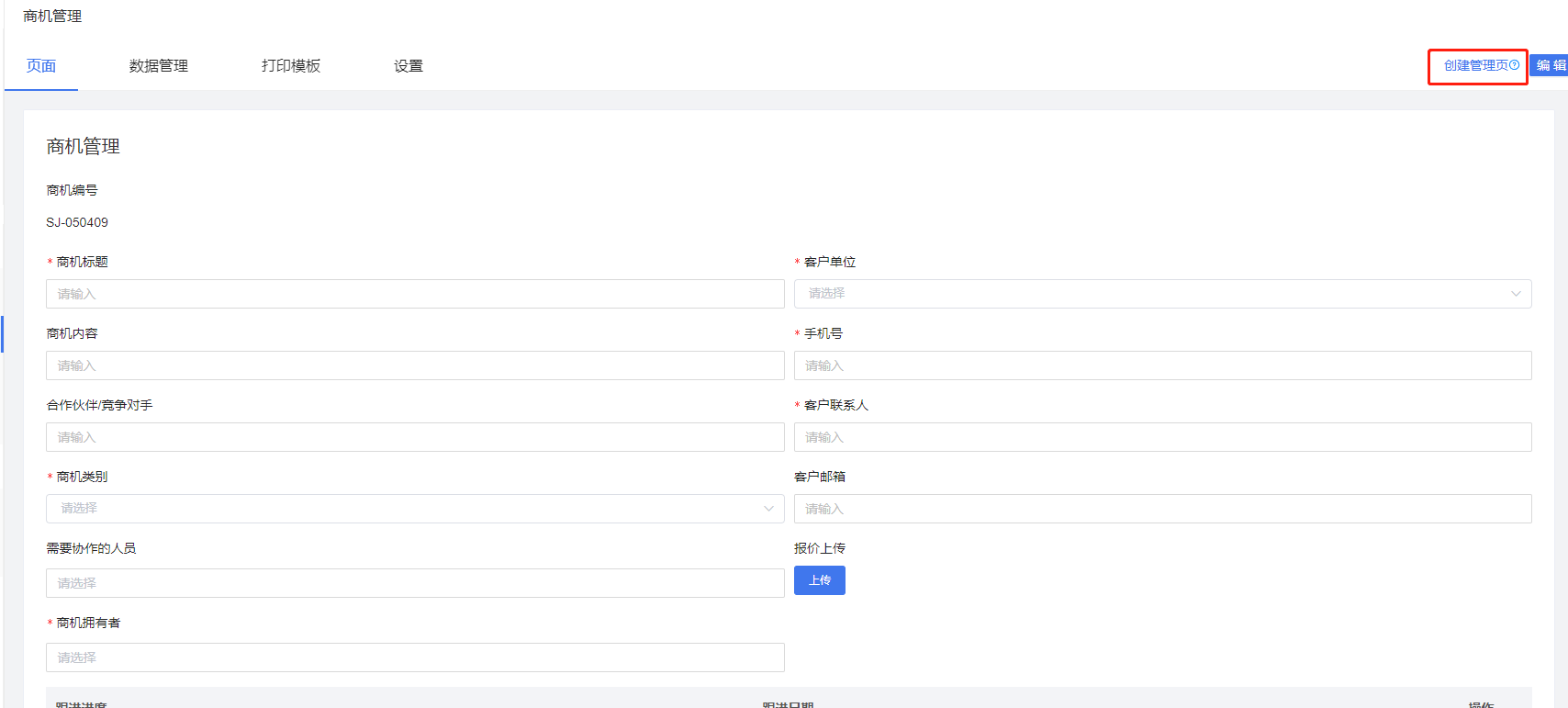Open the 商机拥有者 selector

pos(415,657)
